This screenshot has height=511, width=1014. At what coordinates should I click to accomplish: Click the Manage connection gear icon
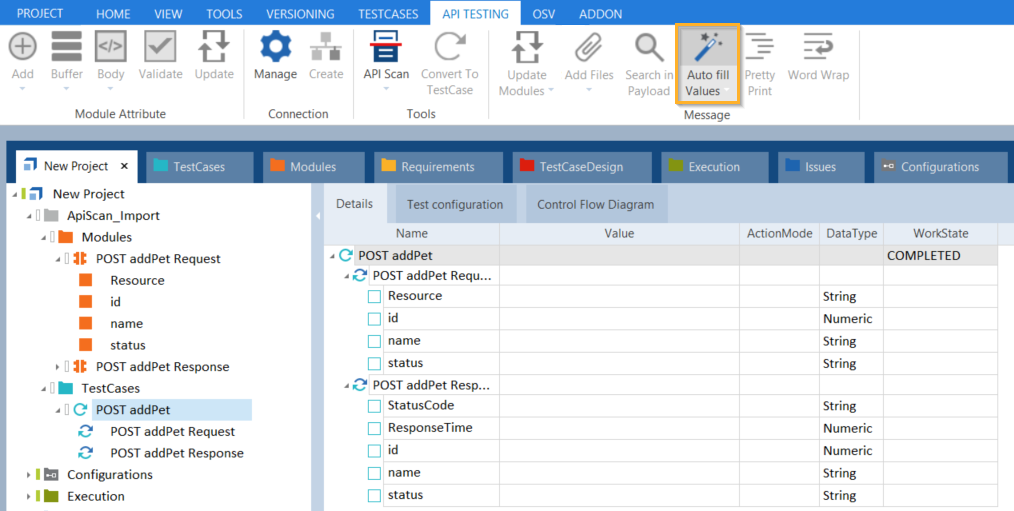click(275, 48)
